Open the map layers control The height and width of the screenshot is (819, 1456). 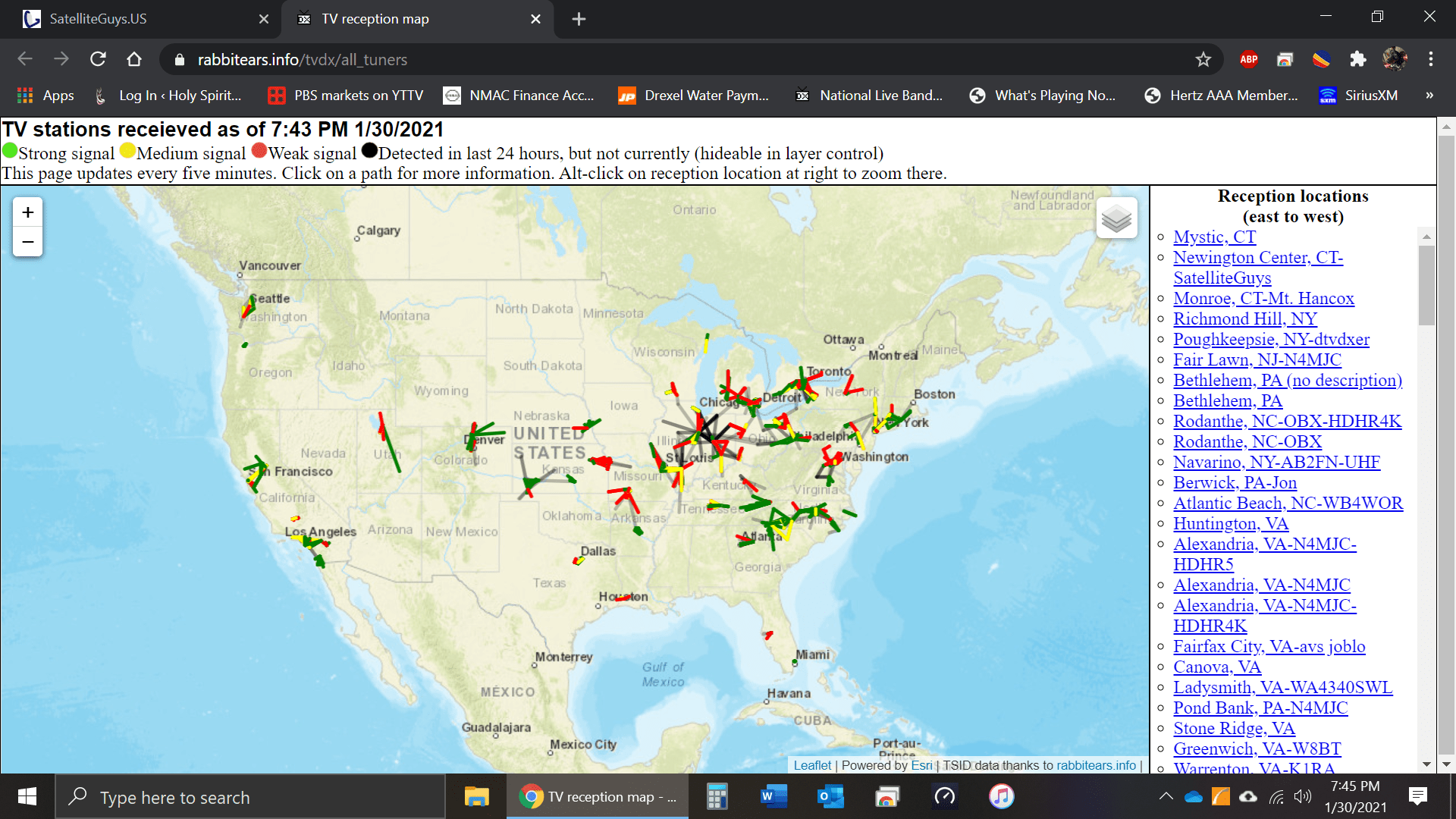[1116, 218]
